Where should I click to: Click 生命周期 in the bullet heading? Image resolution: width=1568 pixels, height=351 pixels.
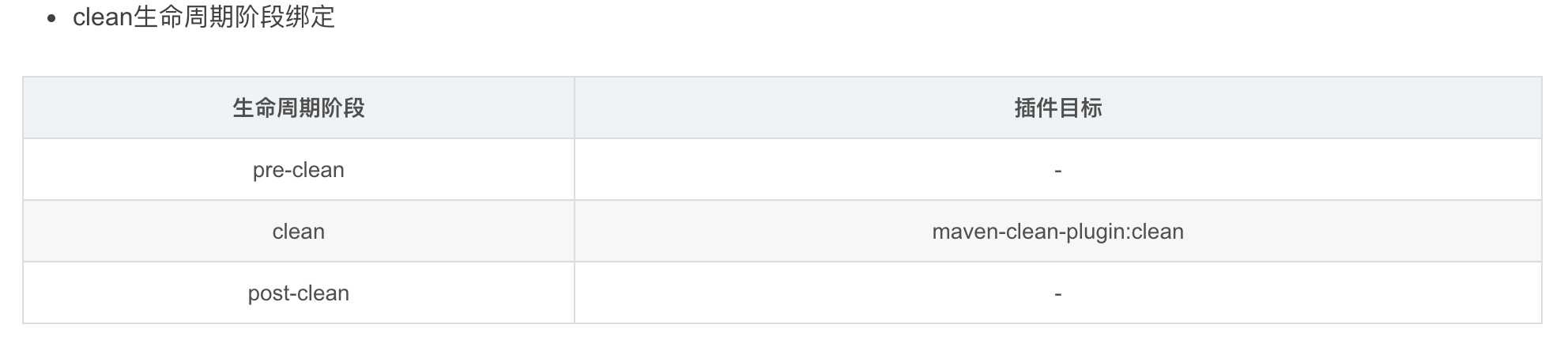point(184,17)
